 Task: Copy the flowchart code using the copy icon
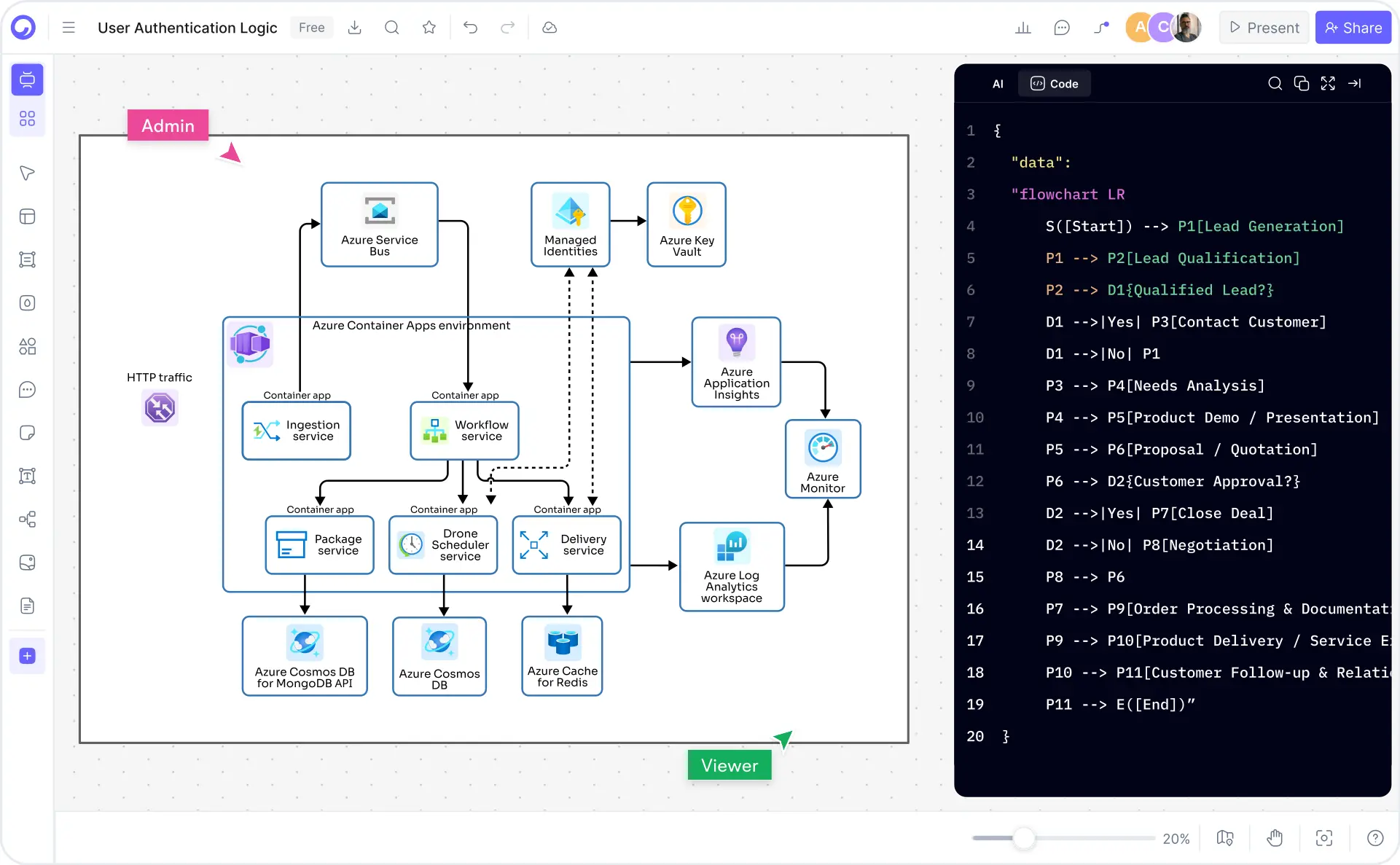tap(1302, 83)
